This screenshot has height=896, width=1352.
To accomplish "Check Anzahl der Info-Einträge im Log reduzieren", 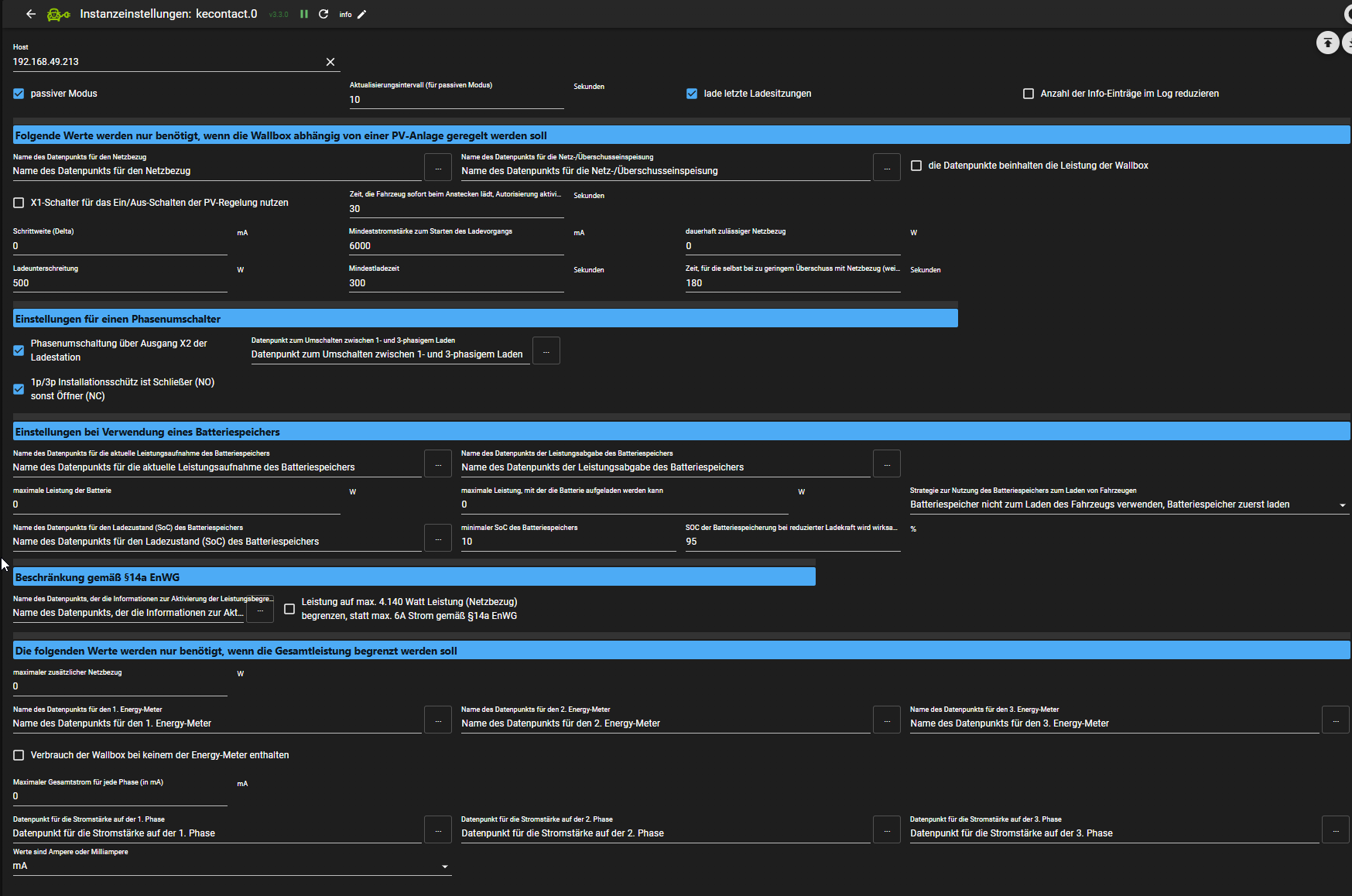I will (1029, 94).
